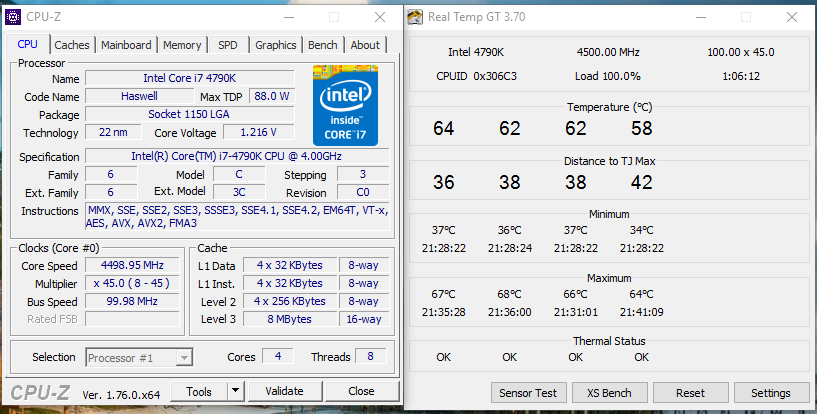The width and height of the screenshot is (817, 414).
Task: Click the CPUID 0x306C3 text
Action: 476,76
